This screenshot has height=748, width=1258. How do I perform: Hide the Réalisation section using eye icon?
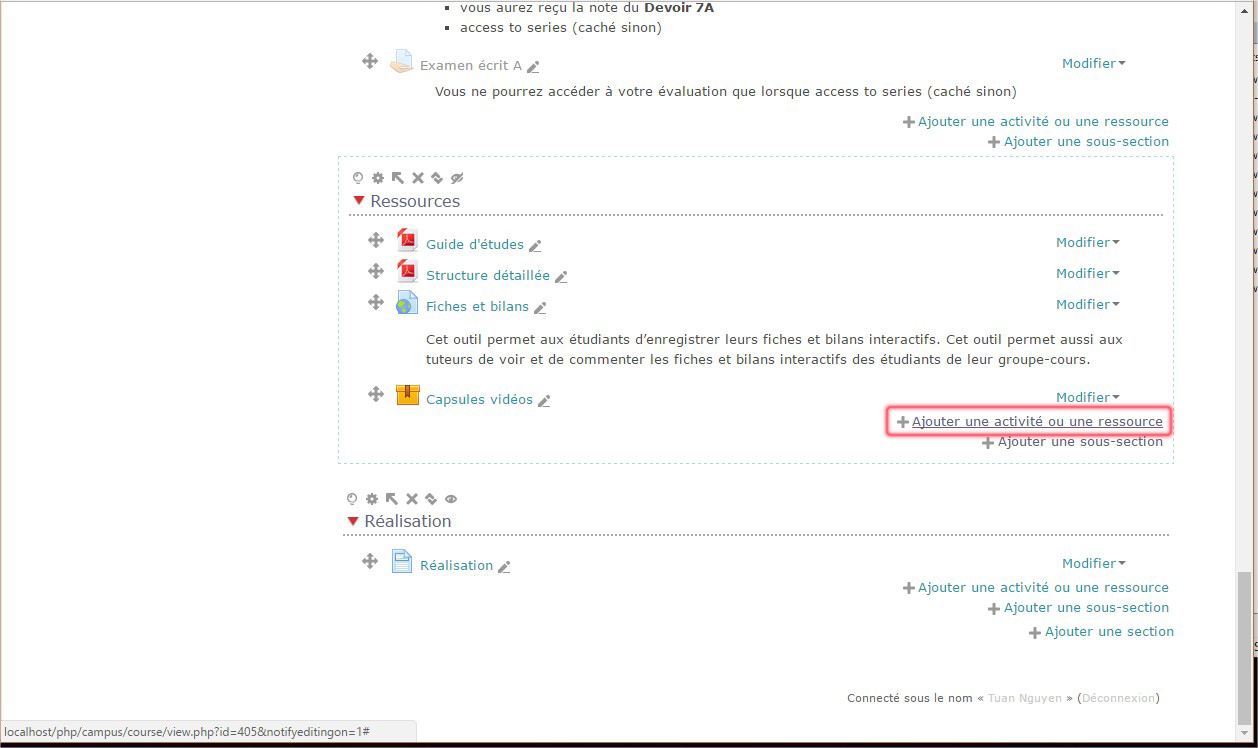tap(451, 498)
